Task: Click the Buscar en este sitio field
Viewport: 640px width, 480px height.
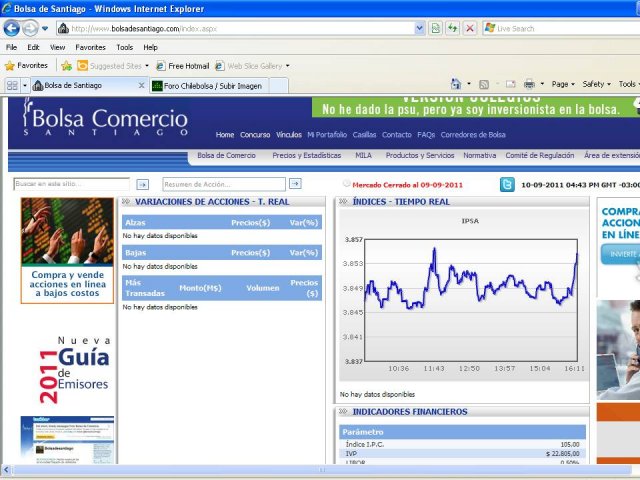Action: click(71, 184)
